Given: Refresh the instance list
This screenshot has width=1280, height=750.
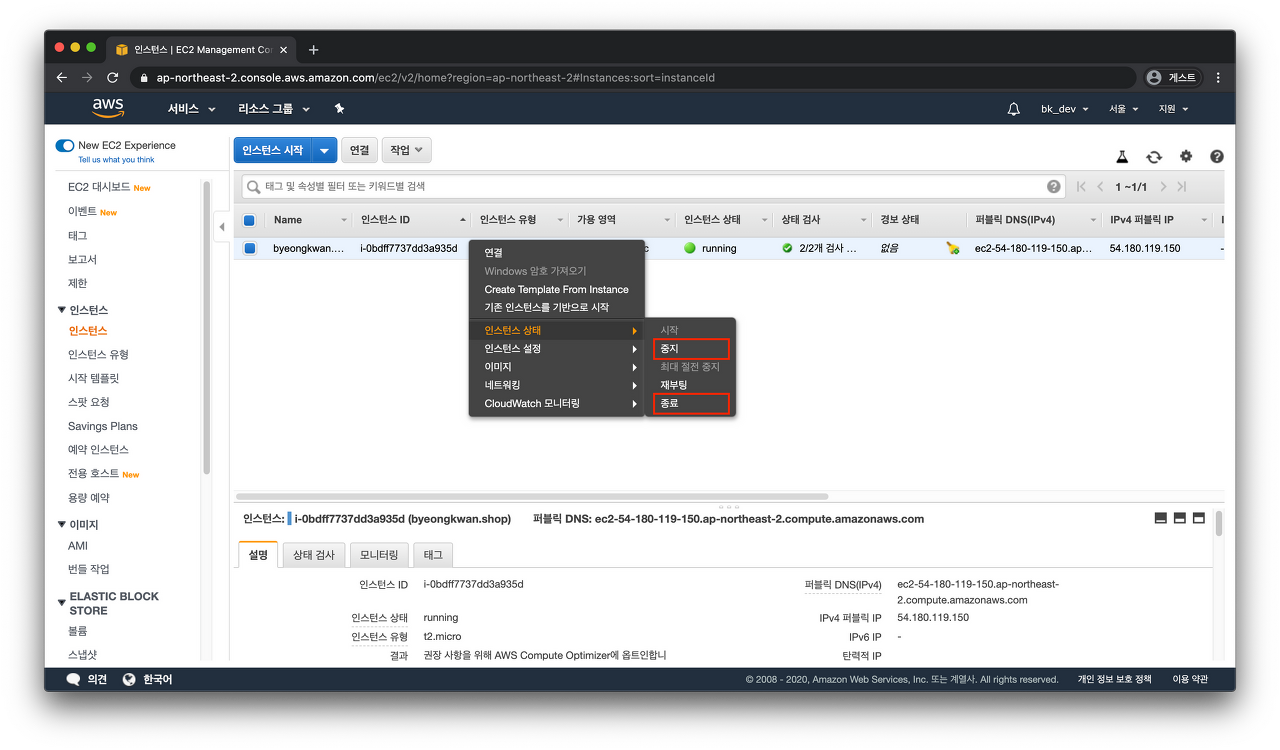Looking at the screenshot, I should pos(1154,157).
